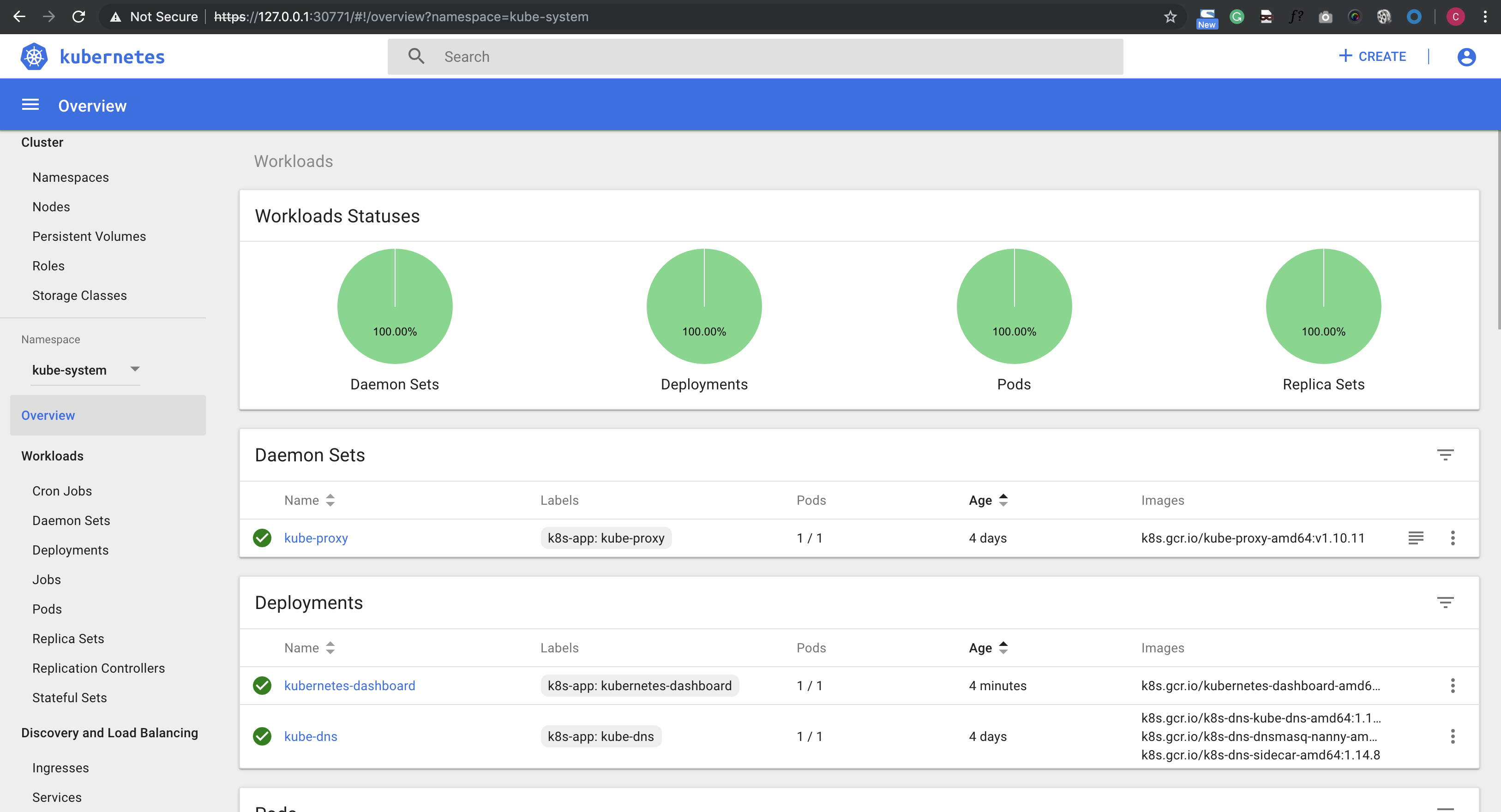The image size is (1501, 812).
Task: Open Daemon Sets in sidebar
Action: 71,521
